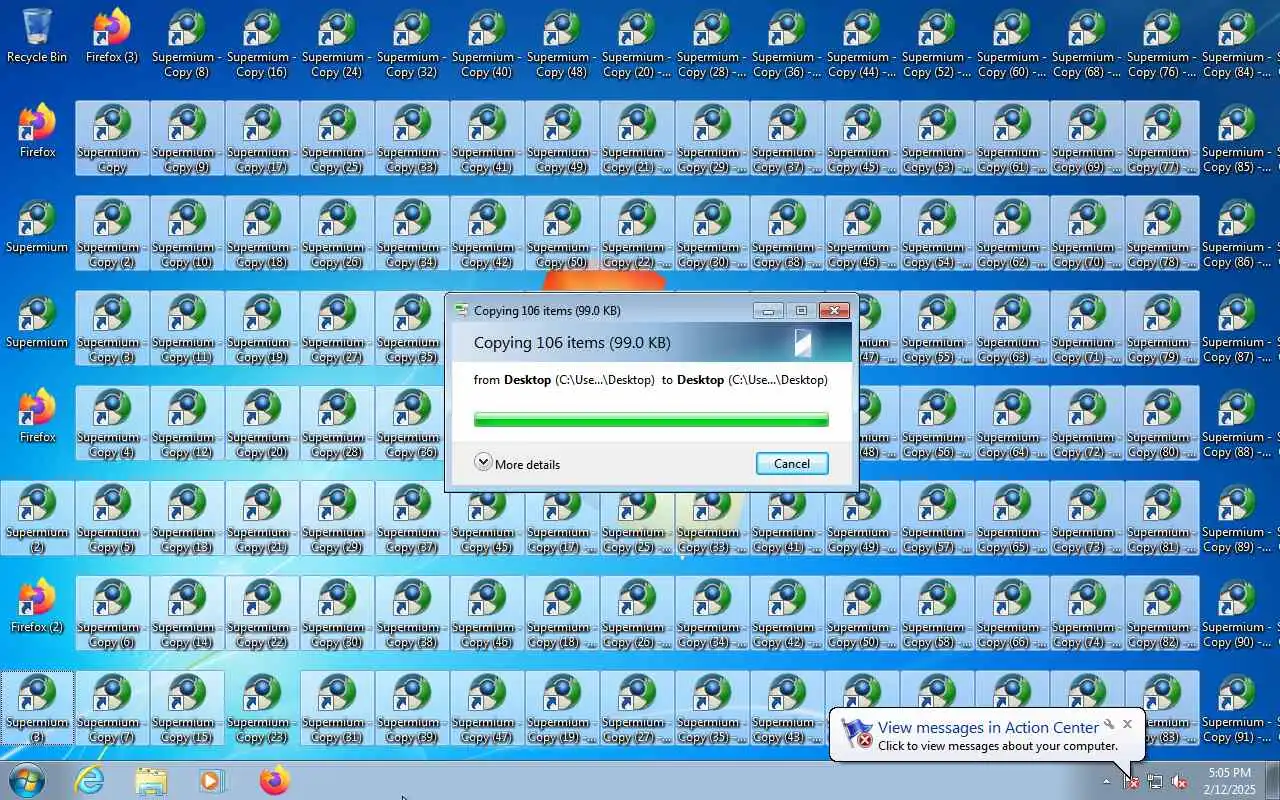Select Supermium - Copy (7) shortcut
Screen dimensions: 1280x800
tap(112, 708)
